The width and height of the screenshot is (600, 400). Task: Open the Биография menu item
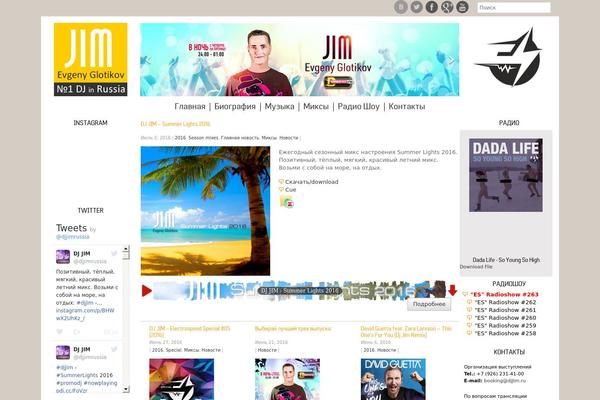point(235,106)
